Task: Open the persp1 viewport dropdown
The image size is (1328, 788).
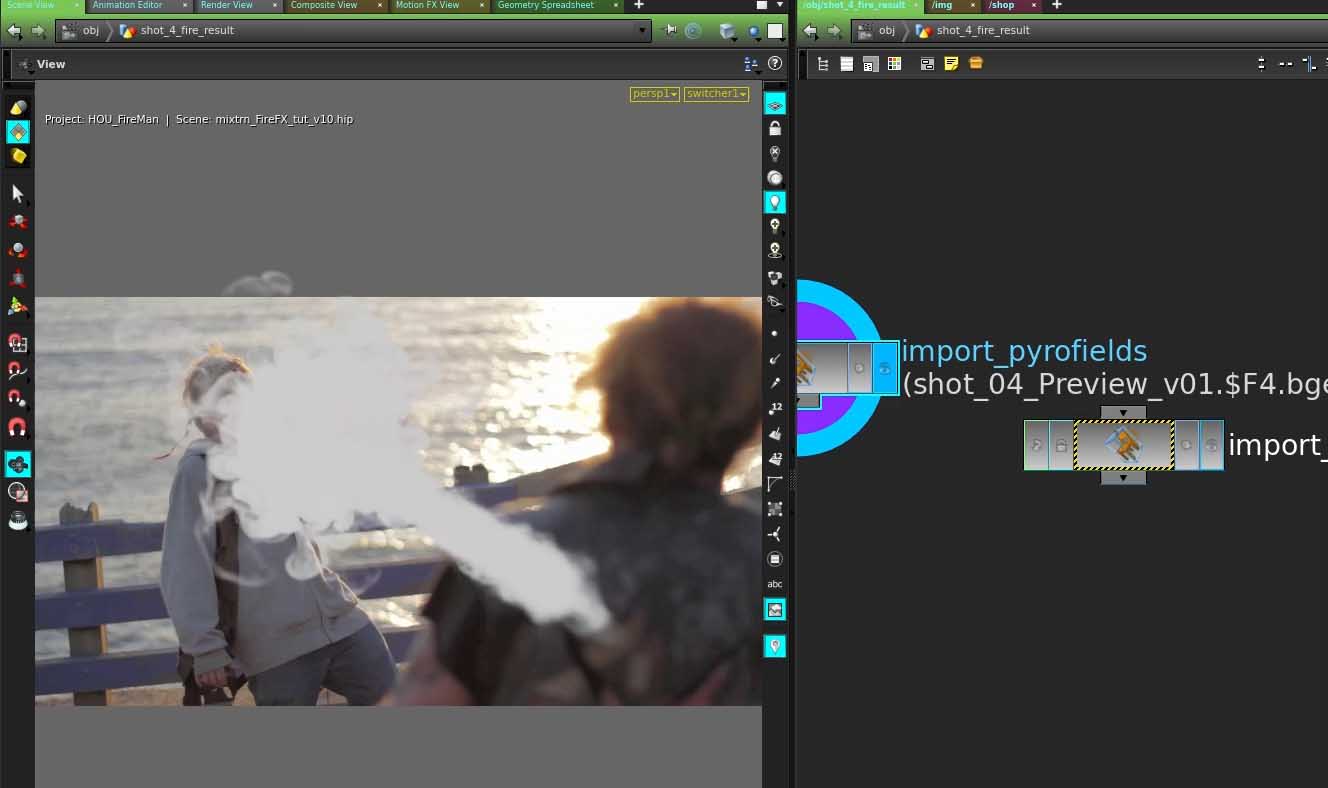Action: 654,94
